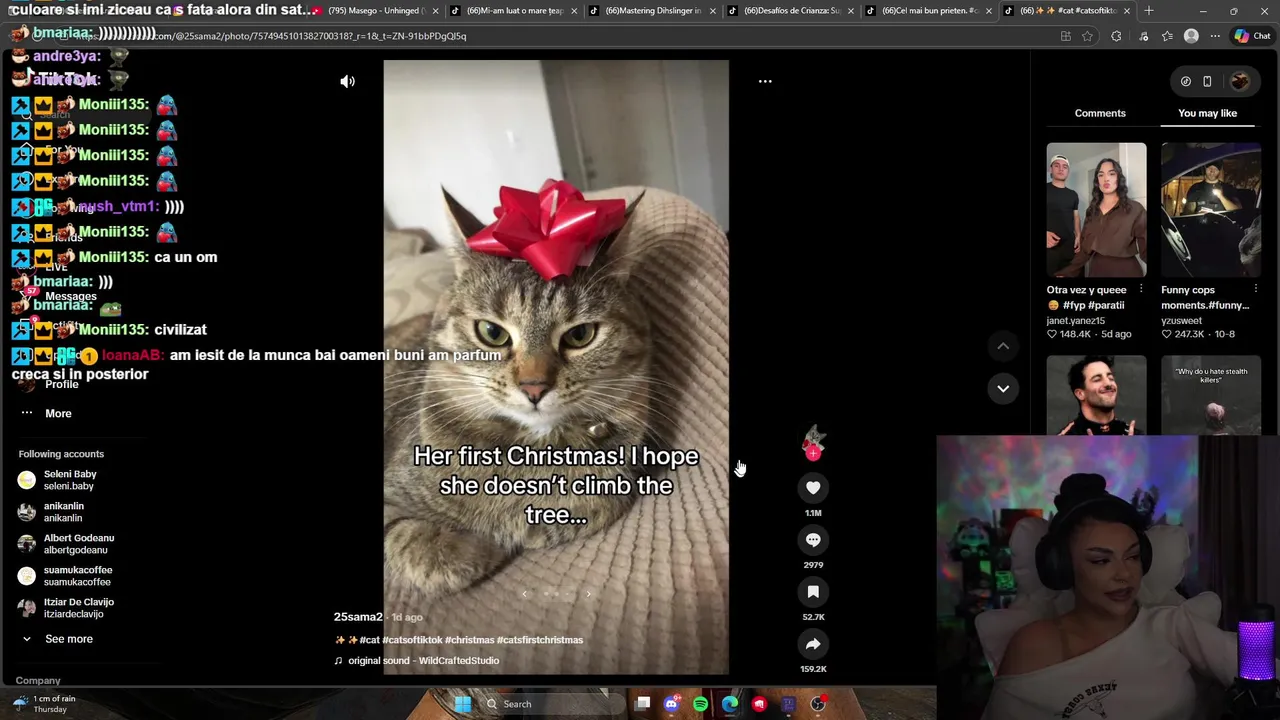Open OBS Studio from the taskbar
Image resolution: width=1280 pixels, height=720 pixels.
tap(818, 704)
